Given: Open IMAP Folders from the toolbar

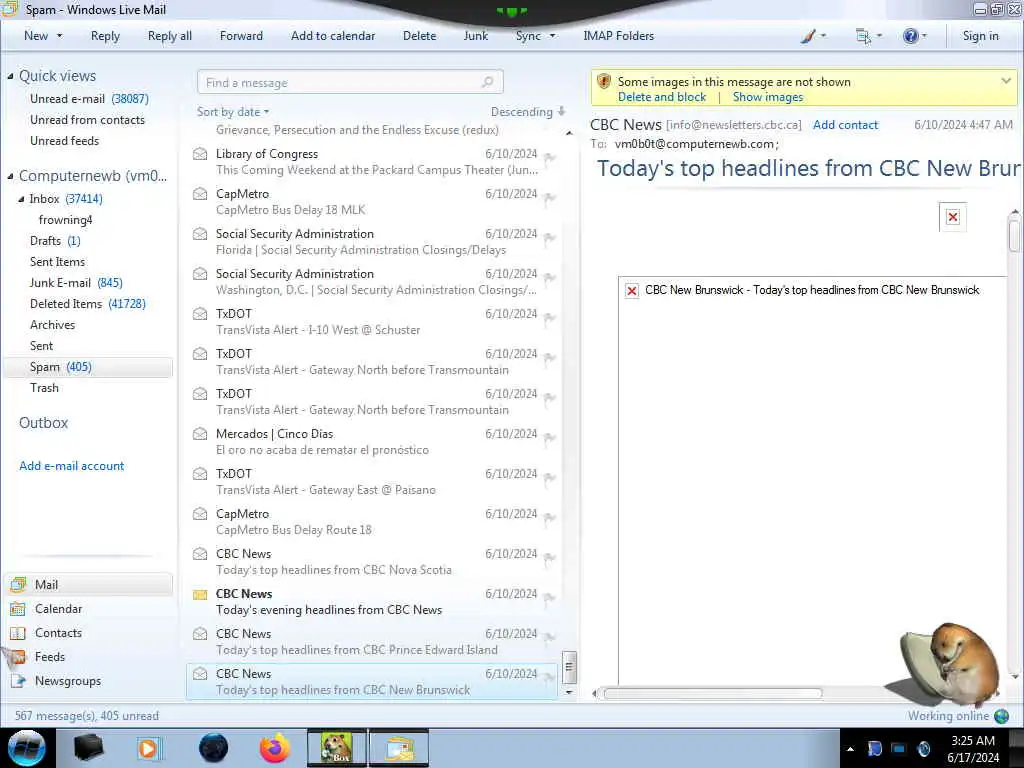Looking at the screenshot, I should tap(618, 36).
